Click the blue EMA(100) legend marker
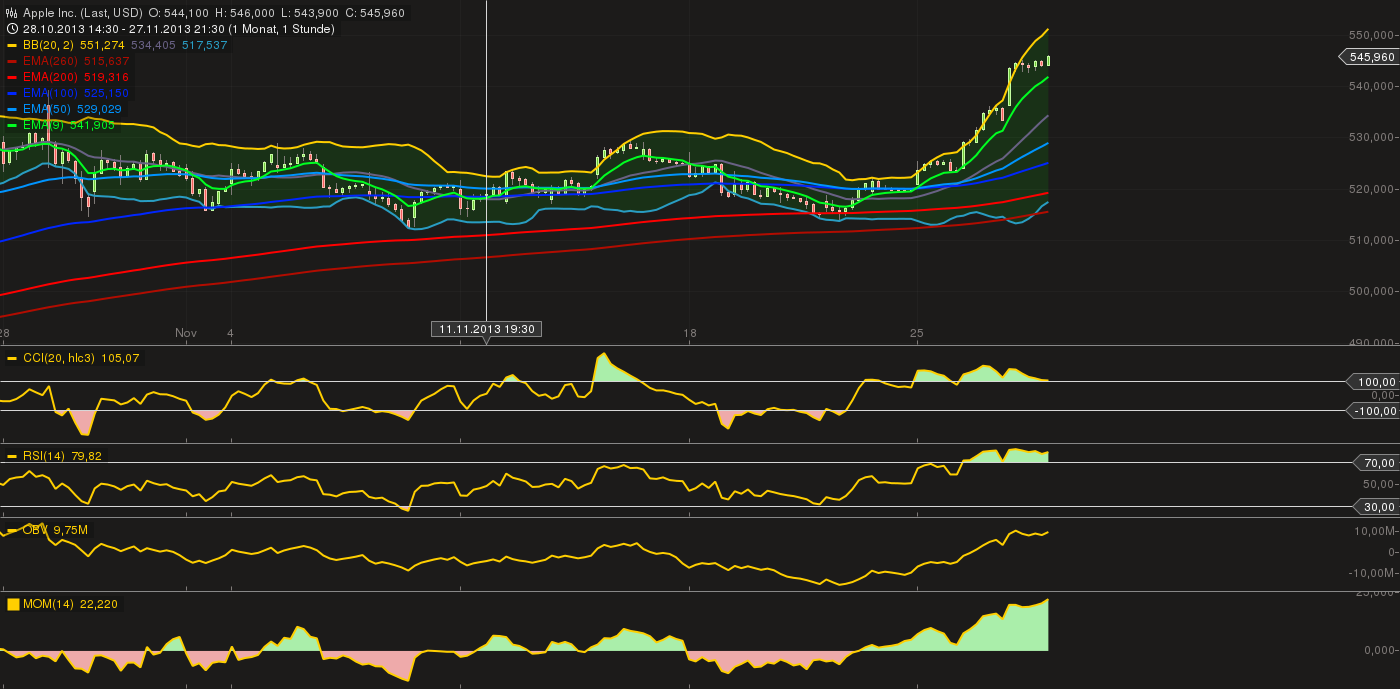The width and height of the screenshot is (1400, 689). pyautogui.click(x=11, y=92)
